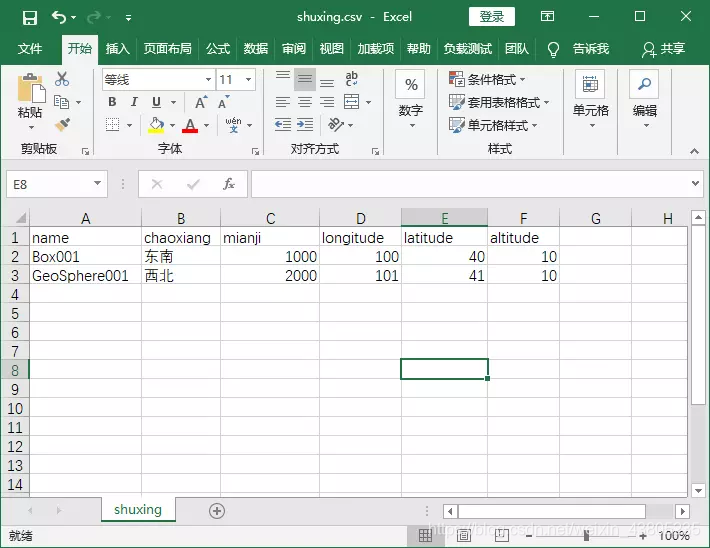
Task: Open the 等线 font name dropdown
Action: point(208,80)
